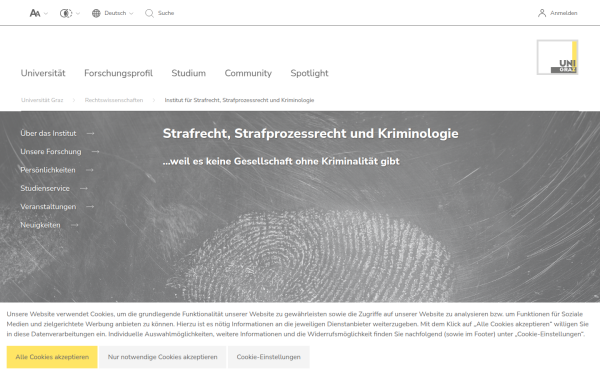
Task: Open Cookie-Einstellungen button
Action: pyautogui.click(x=269, y=357)
